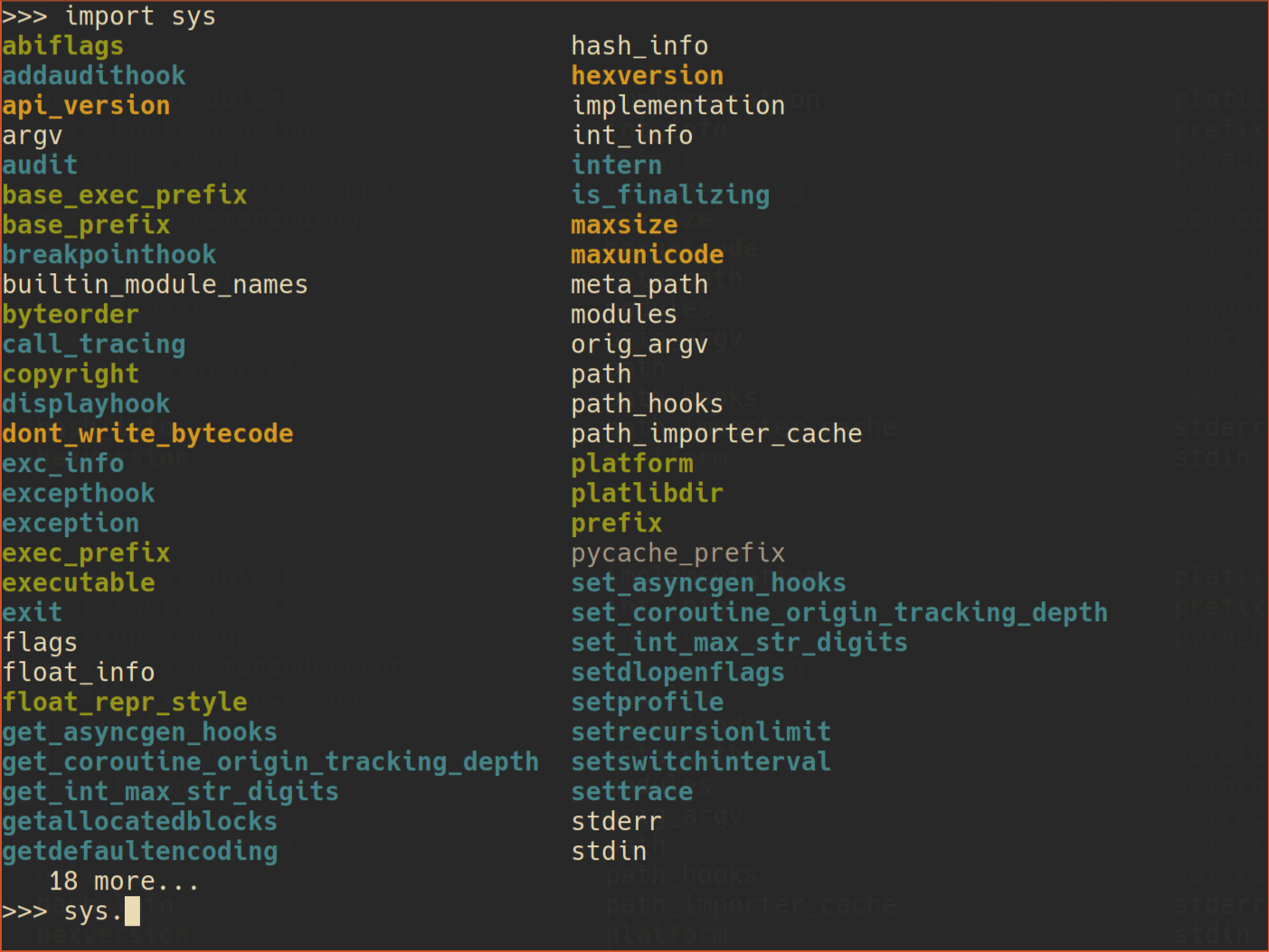Click setrecursionlimit completion
The height and width of the screenshot is (952, 1269).
[x=701, y=732]
